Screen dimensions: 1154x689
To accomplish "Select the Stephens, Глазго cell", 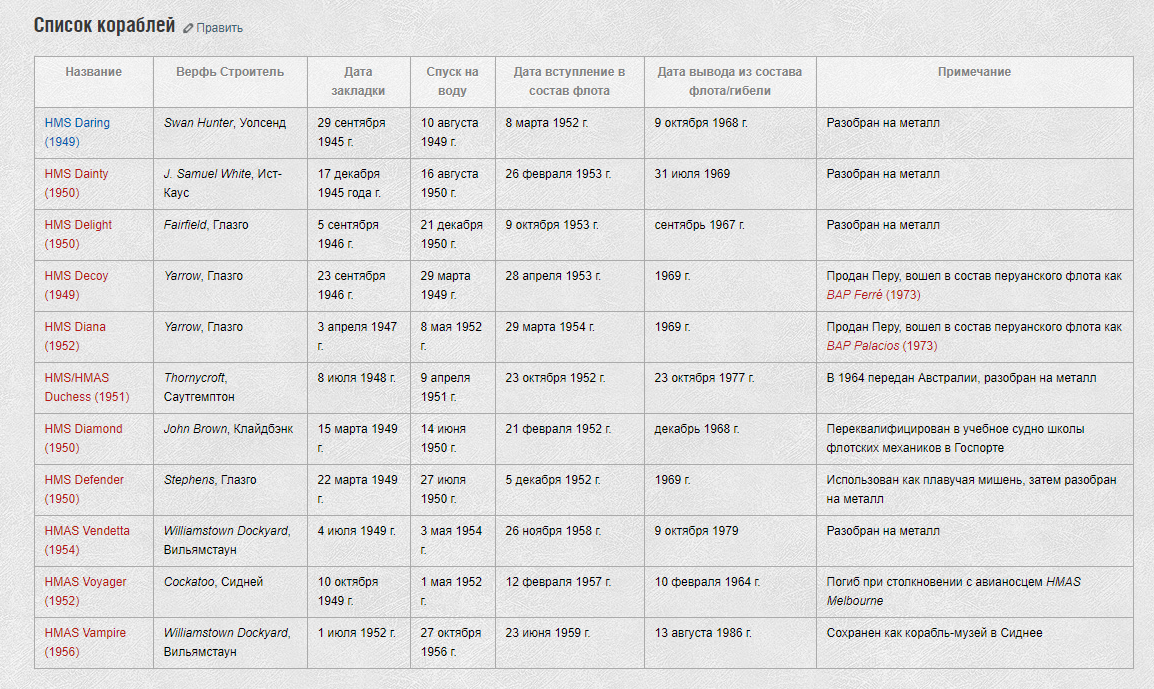I will pos(230,489).
